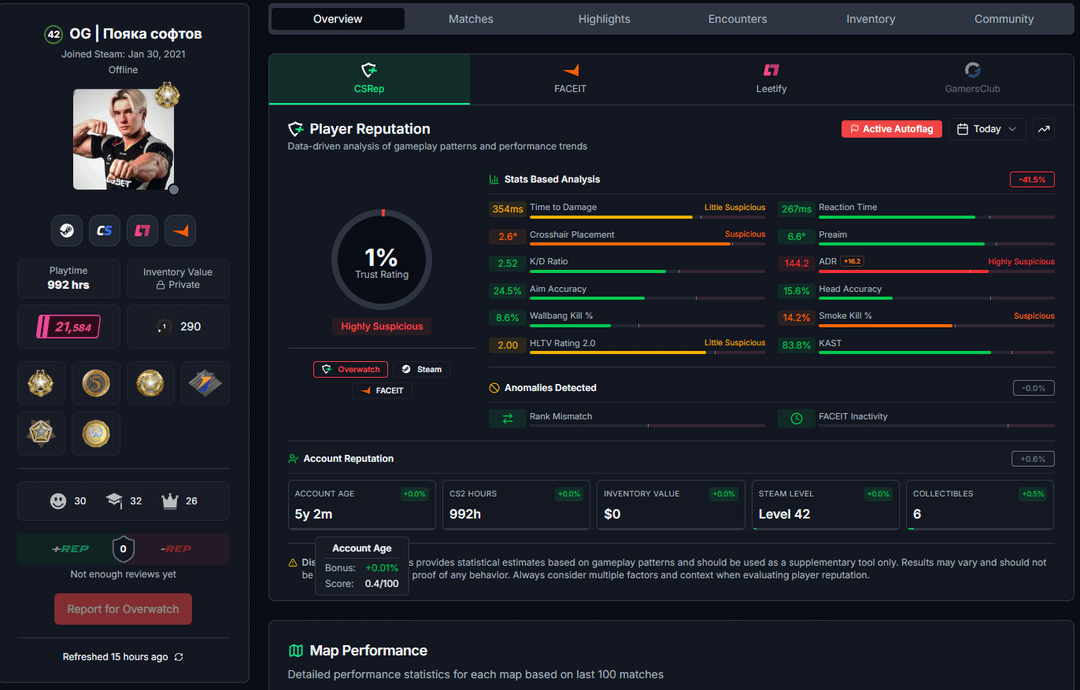
Task: Click the refresh icon beside 'Refreshed 15 hours ago'
Action: point(179,657)
